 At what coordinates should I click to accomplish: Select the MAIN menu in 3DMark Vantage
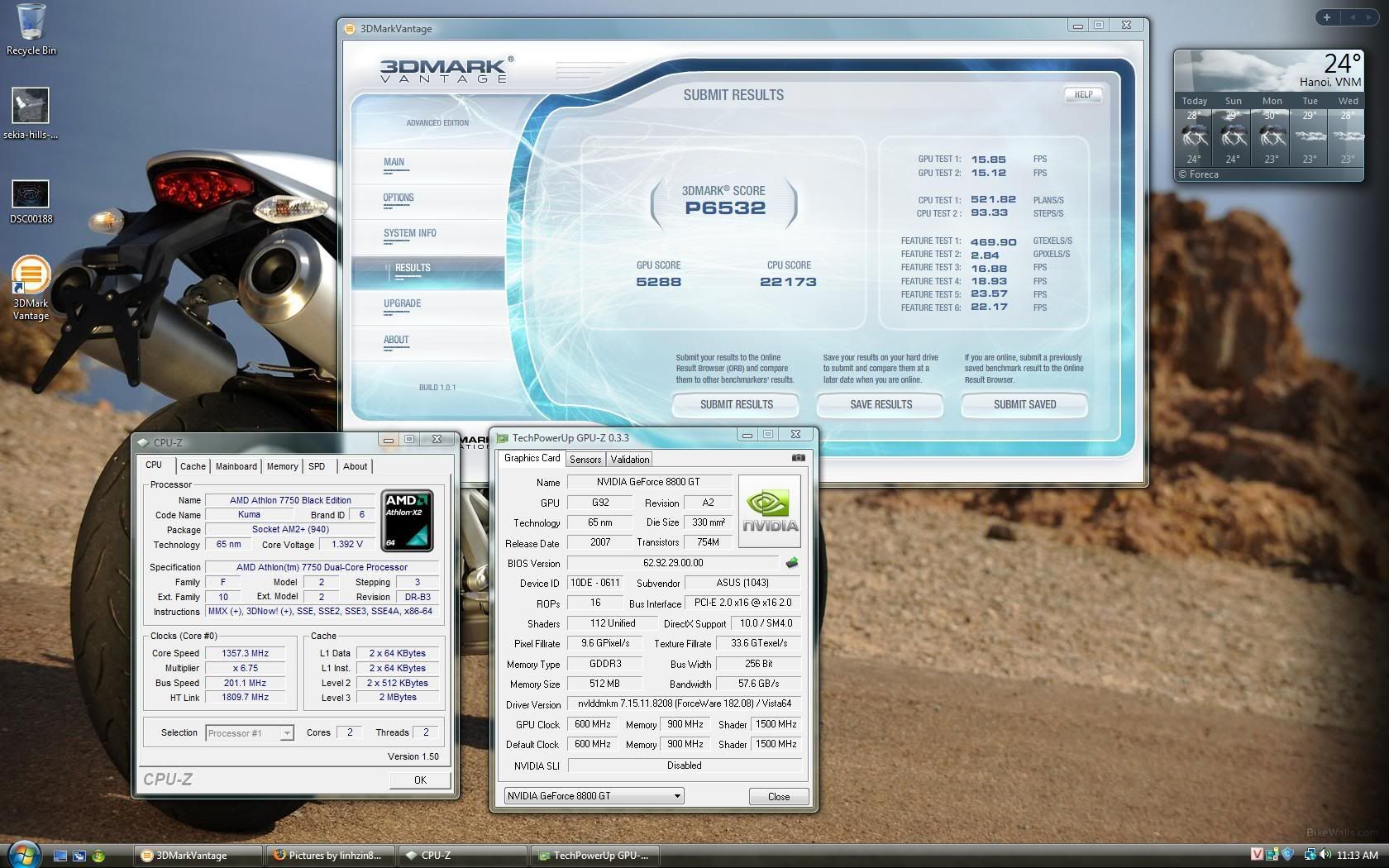394,163
